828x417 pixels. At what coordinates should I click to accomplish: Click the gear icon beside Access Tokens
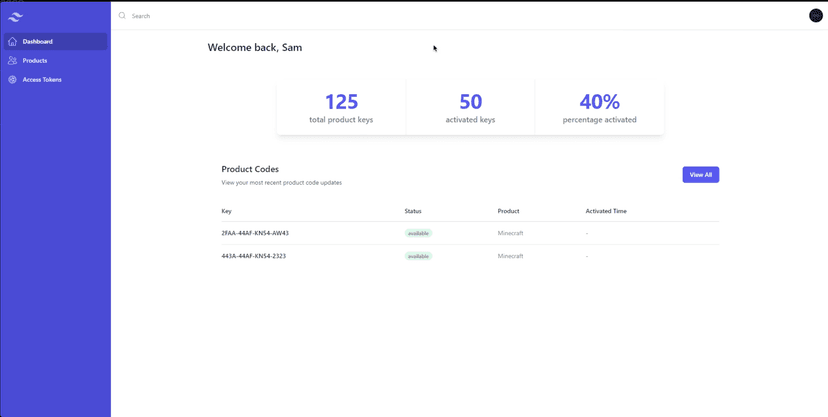click(x=12, y=80)
